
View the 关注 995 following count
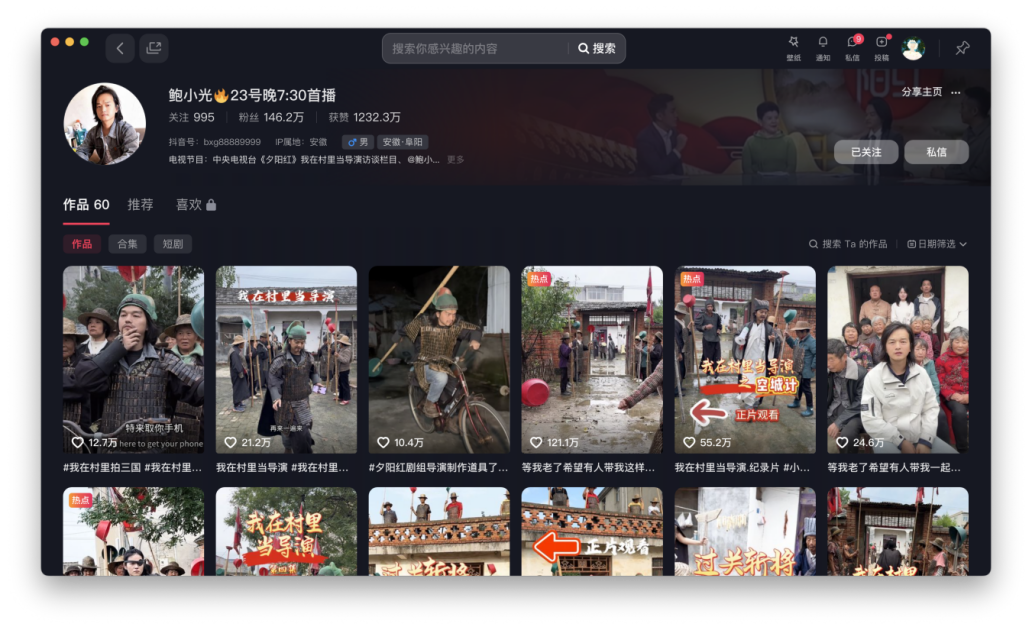192,117
